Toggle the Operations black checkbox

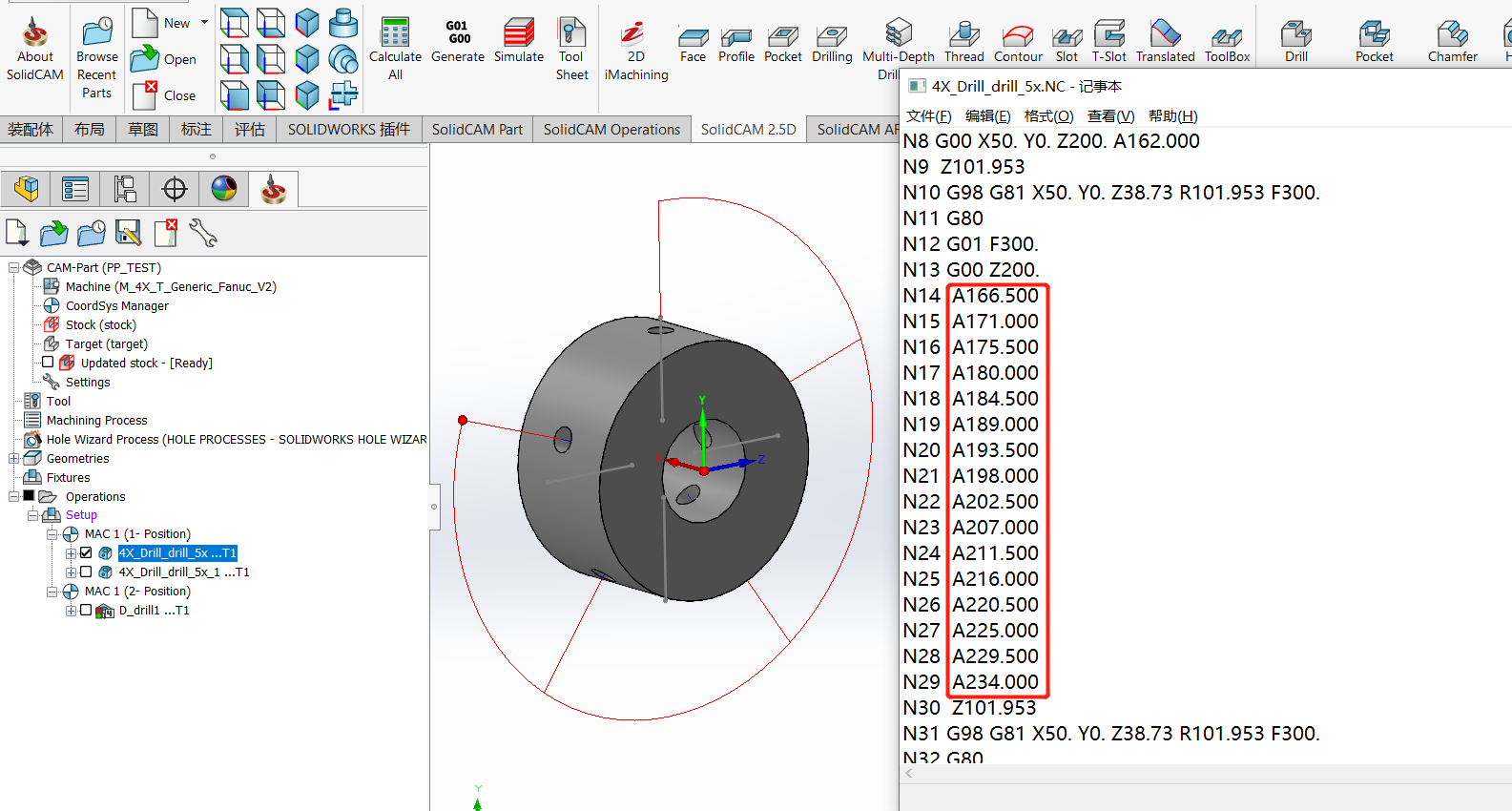(x=29, y=495)
